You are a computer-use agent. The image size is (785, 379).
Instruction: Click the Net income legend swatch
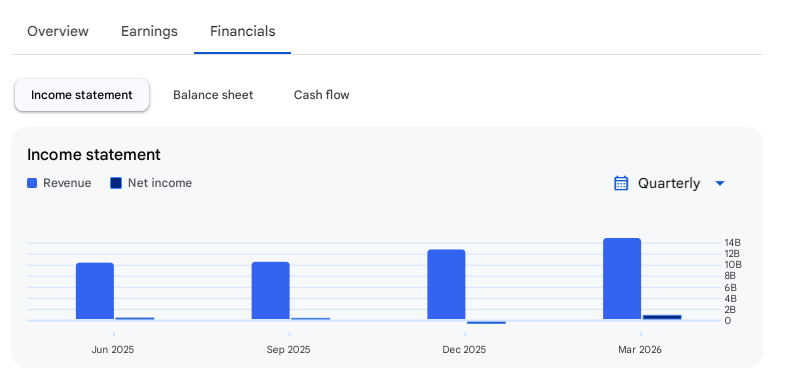(x=116, y=183)
